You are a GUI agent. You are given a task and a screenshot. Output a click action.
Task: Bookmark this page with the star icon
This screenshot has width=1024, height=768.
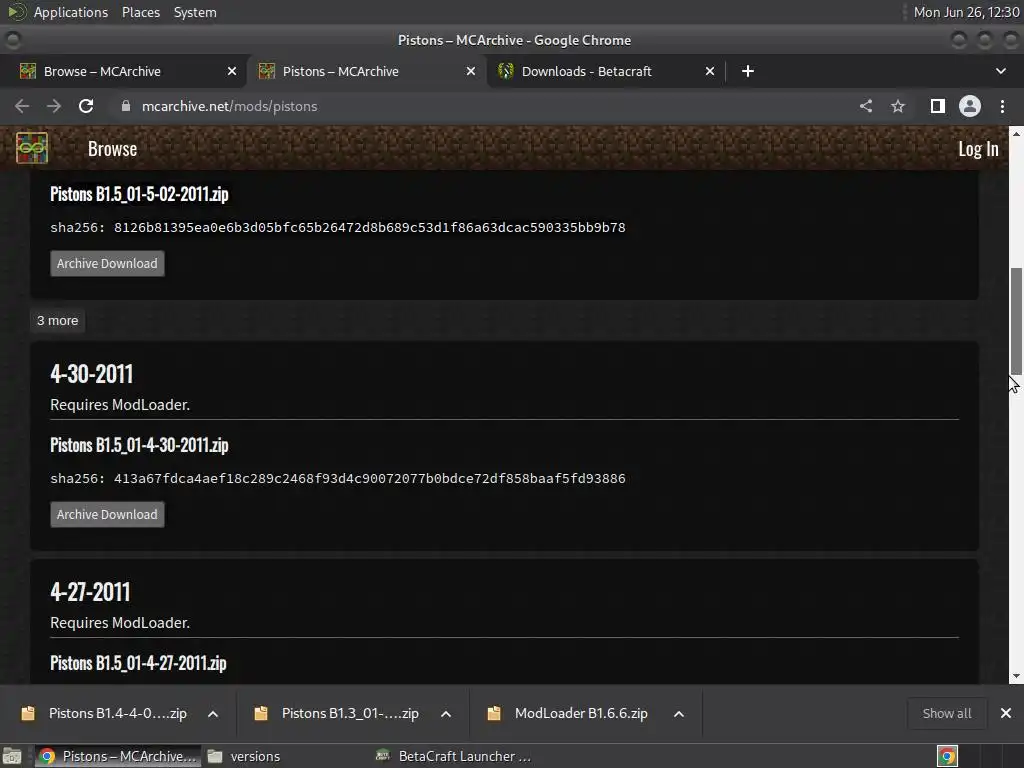899,106
